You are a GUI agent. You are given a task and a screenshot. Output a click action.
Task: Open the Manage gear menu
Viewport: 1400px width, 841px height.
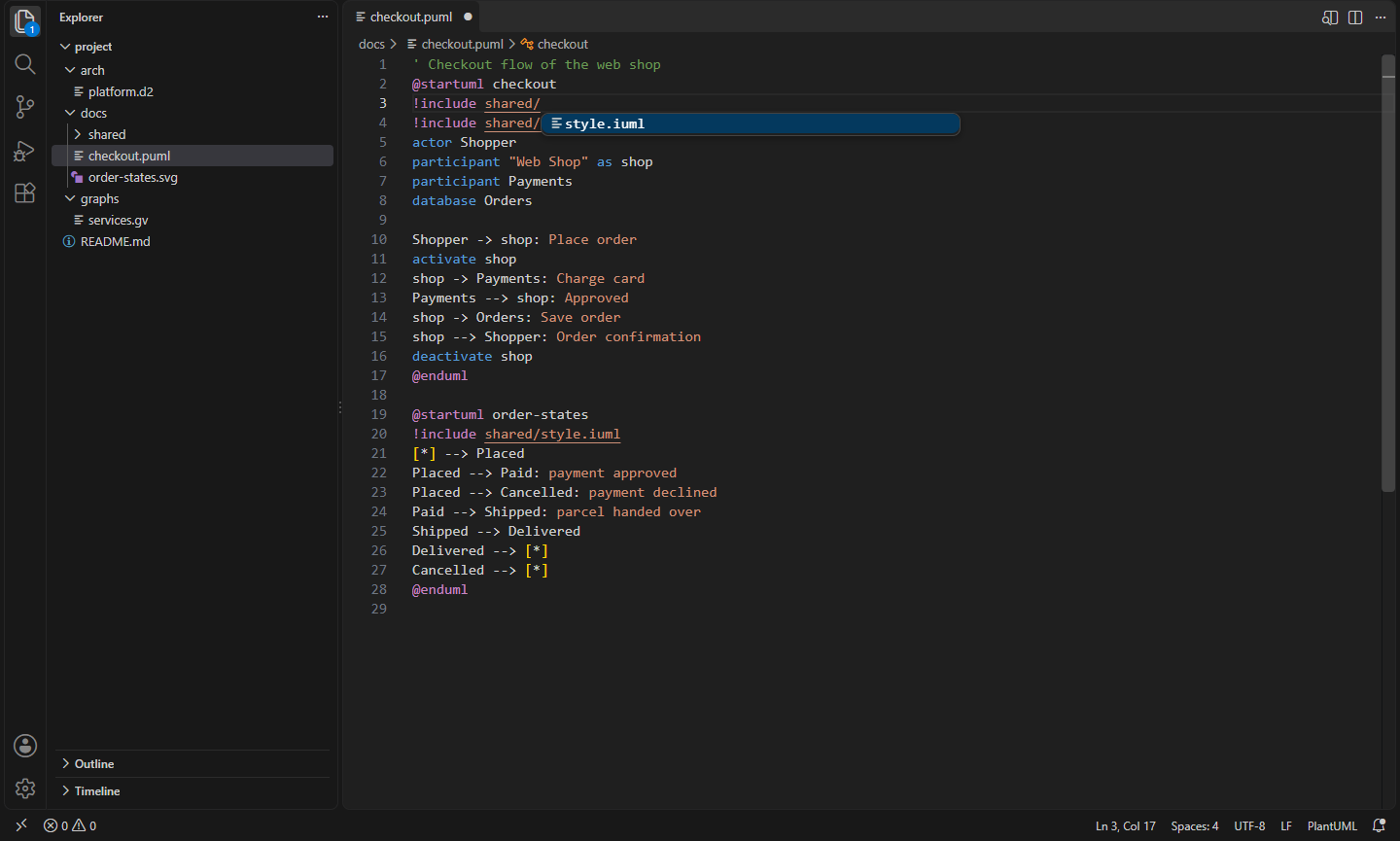pyautogui.click(x=25, y=788)
